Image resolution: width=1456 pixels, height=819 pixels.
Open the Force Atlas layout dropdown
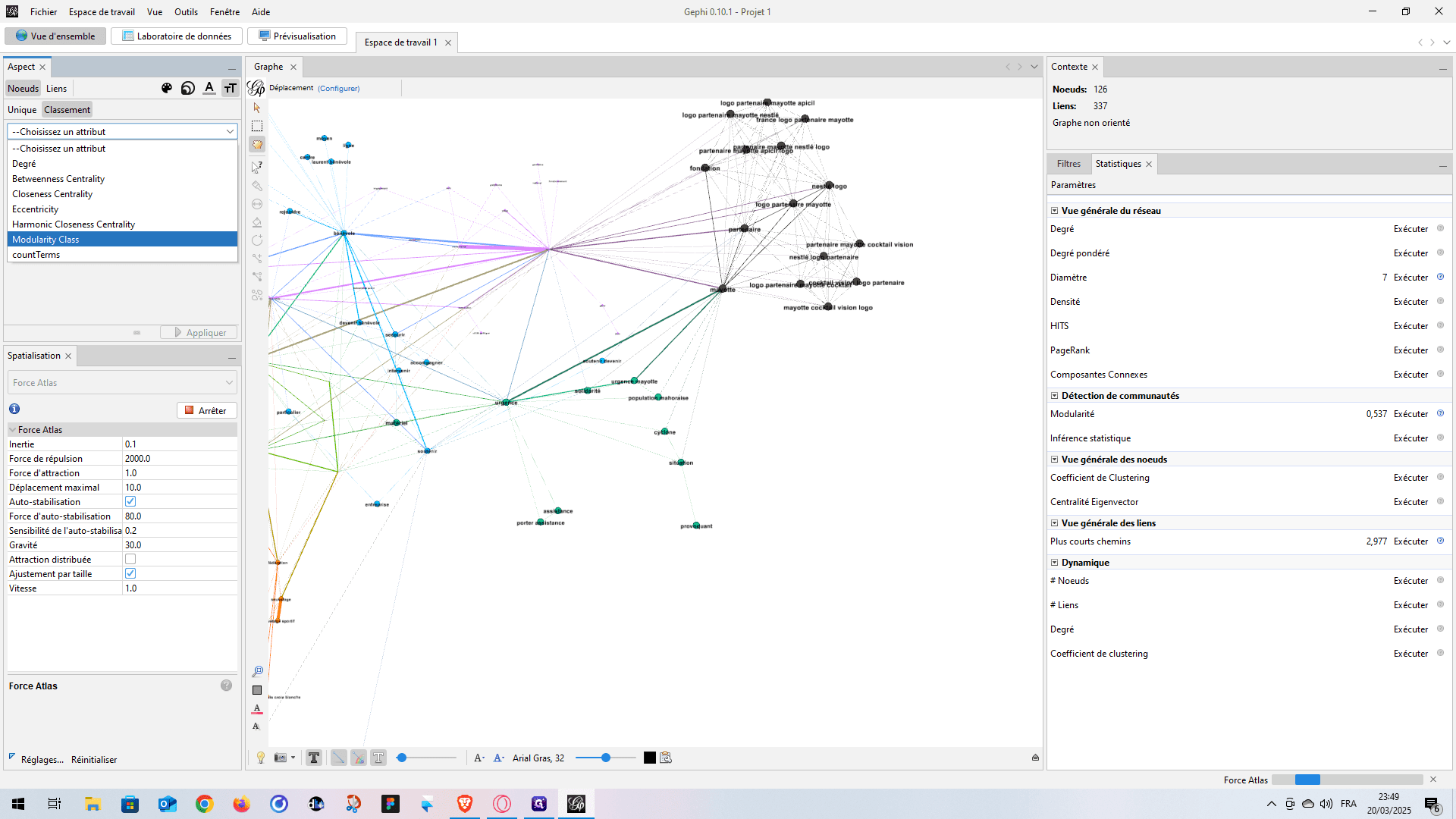coord(122,383)
